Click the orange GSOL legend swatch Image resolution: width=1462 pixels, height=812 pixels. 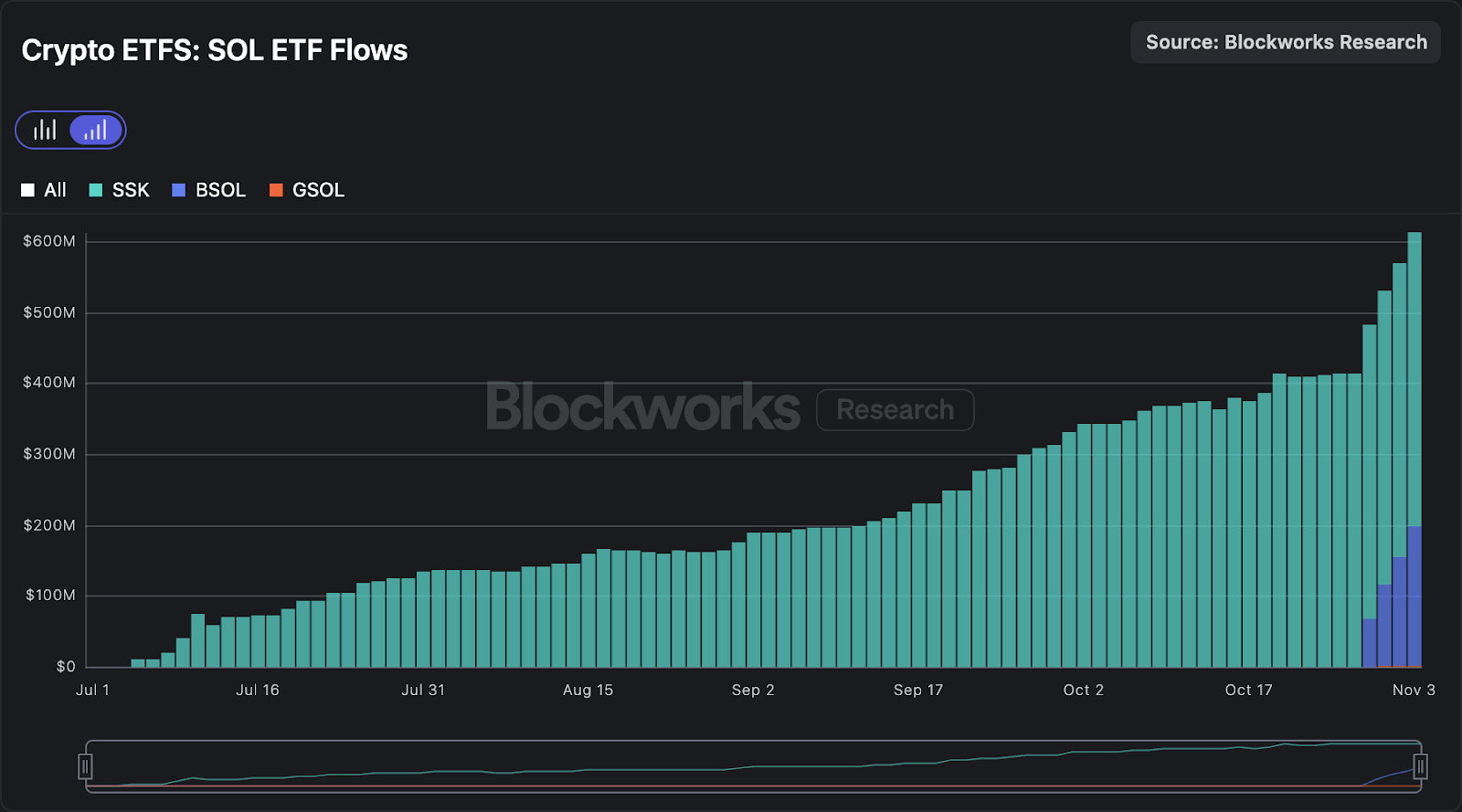coord(276,190)
